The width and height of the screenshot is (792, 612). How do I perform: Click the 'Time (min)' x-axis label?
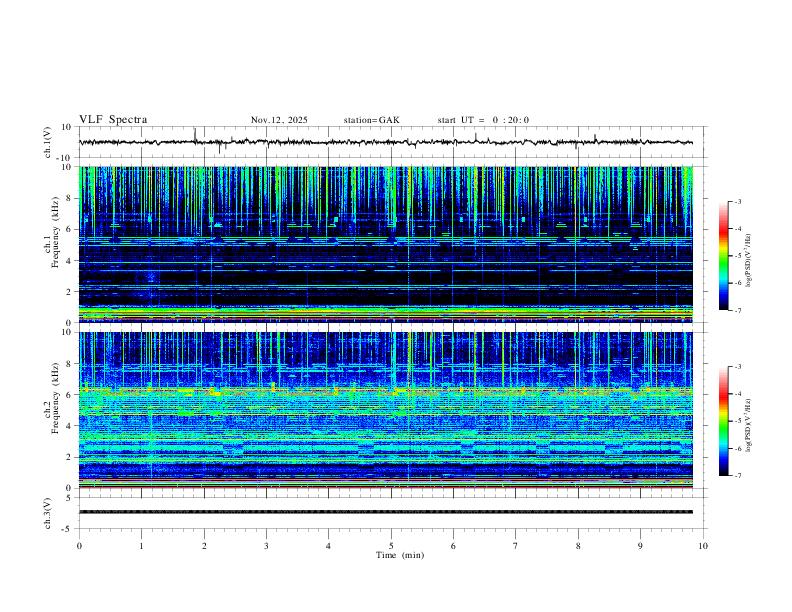[x=400, y=555]
